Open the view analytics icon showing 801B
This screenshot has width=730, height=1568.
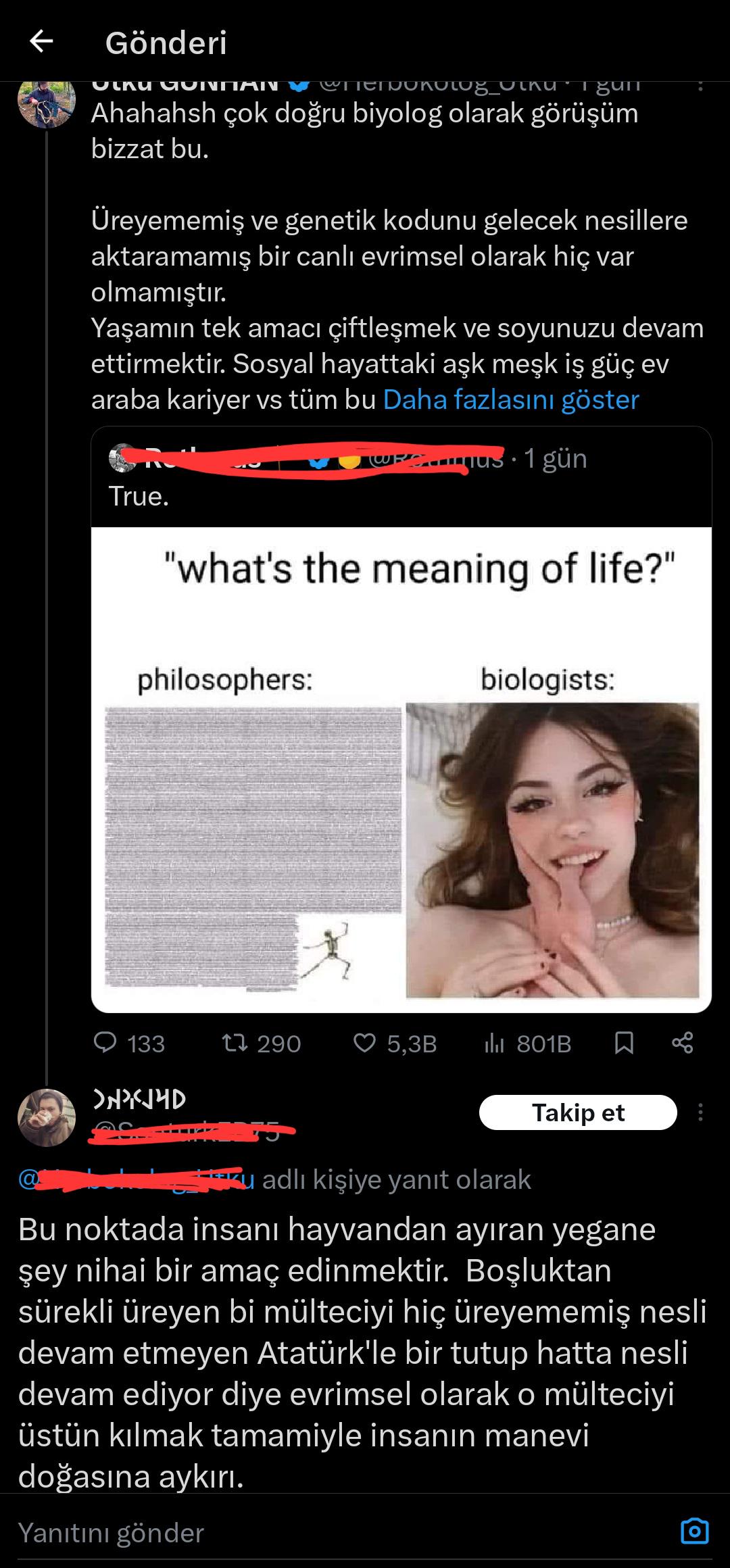[495, 1044]
